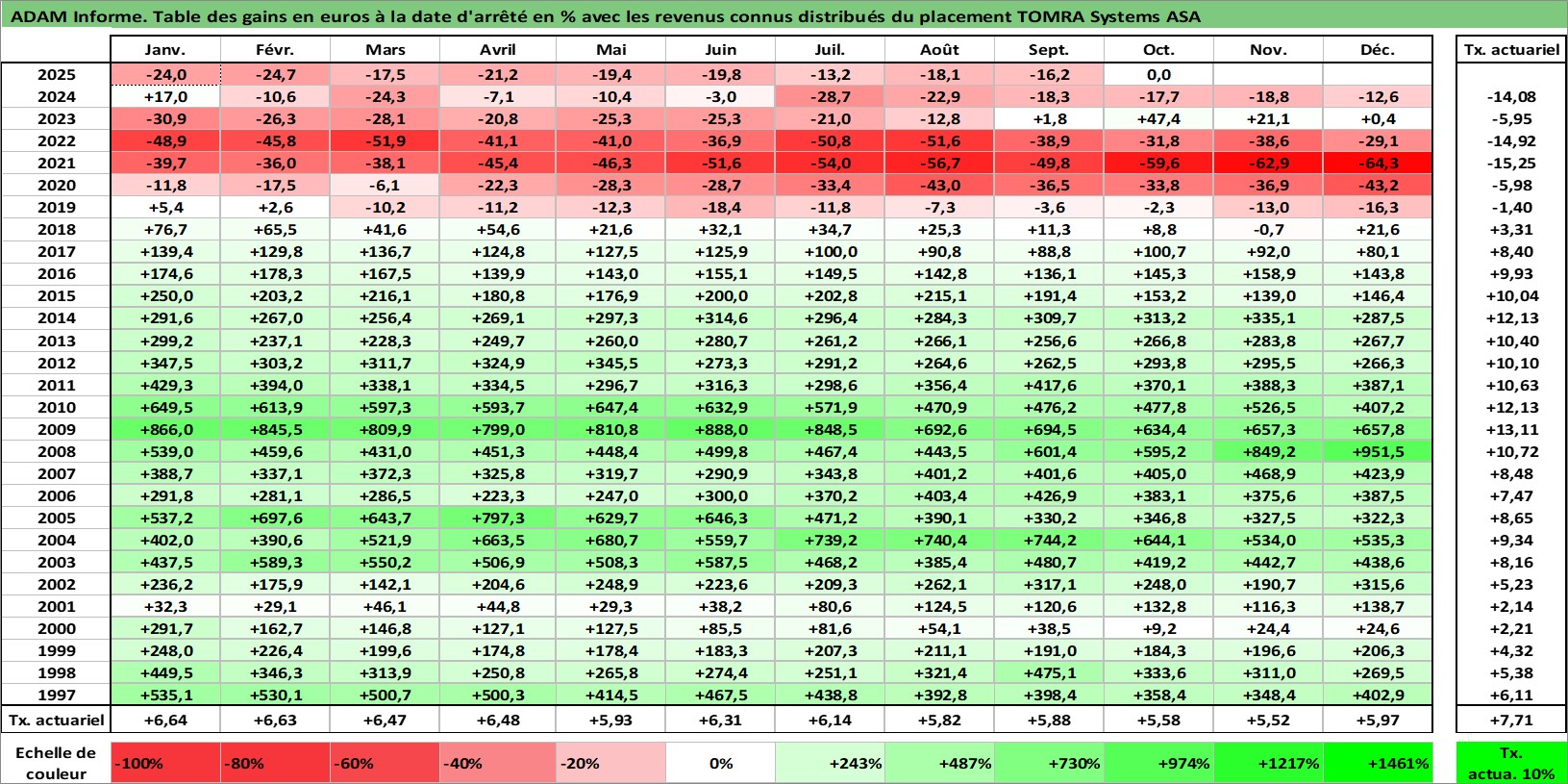Select the overall Tx. actuariel total +7,71
This screenshot has height=784, width=1568.
1511,720
